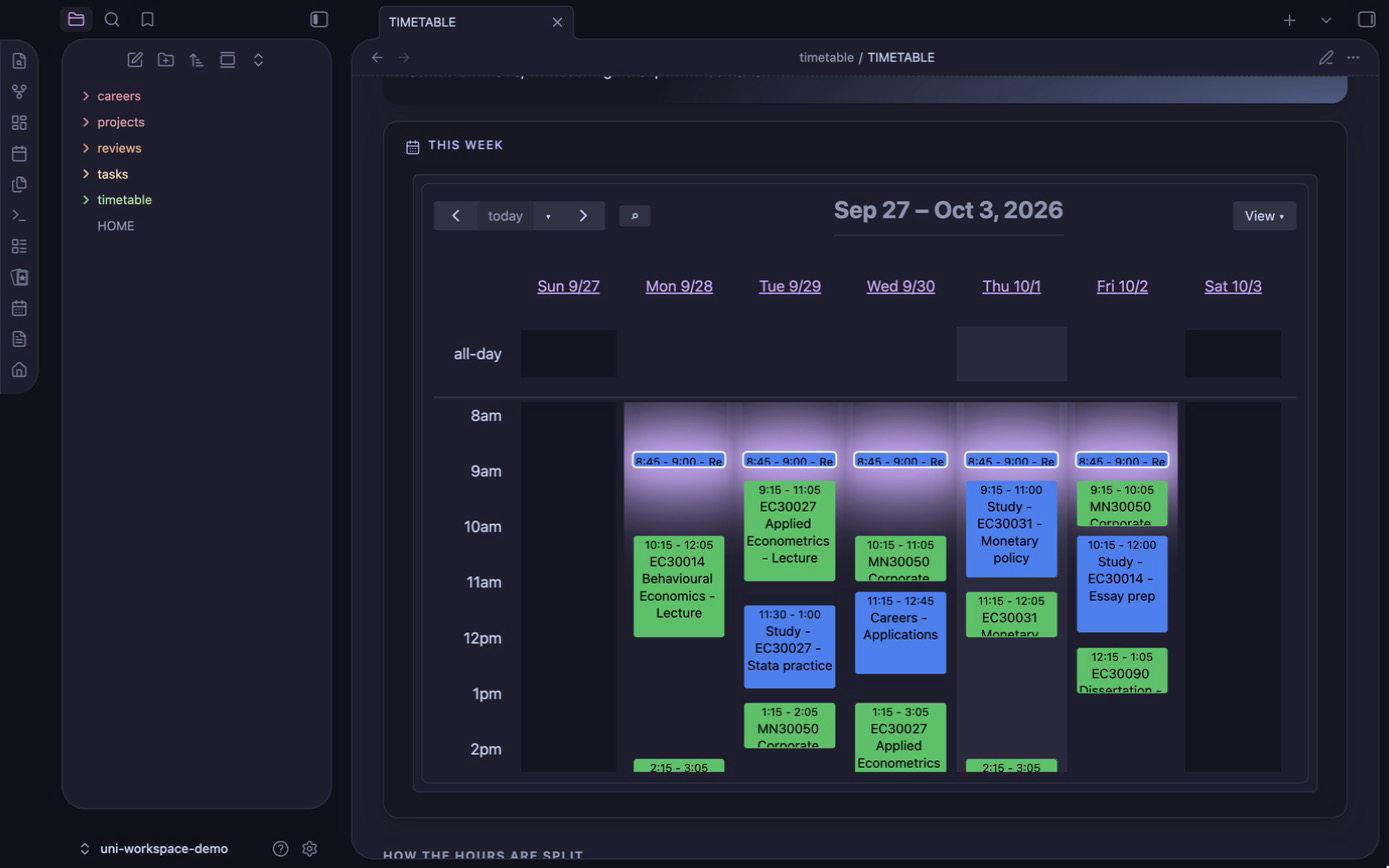Open the dropdown arrow beside today
This screenshot has width=1389, height=868.
[548, 216]
